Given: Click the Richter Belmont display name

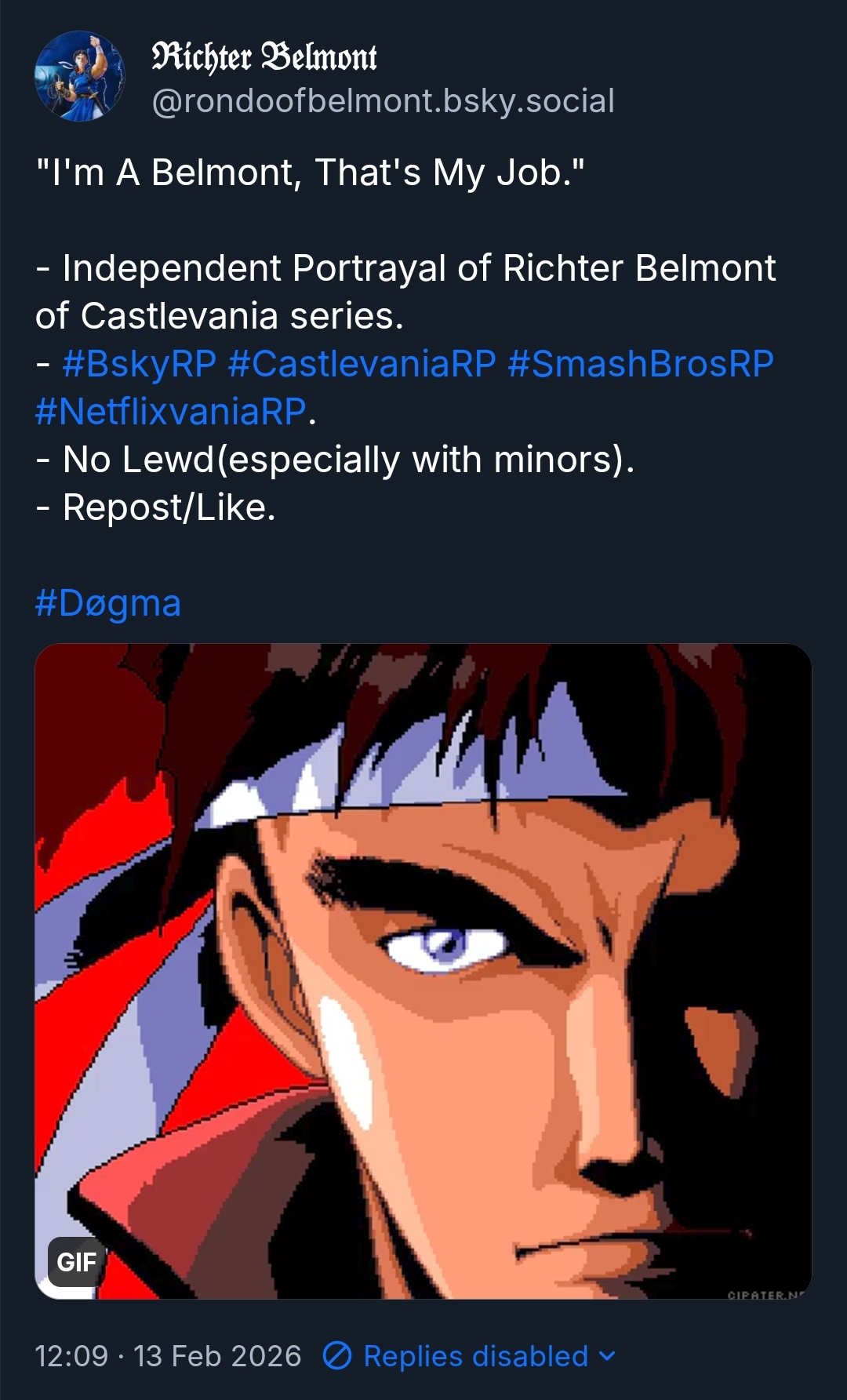Looking at the screenshot, I should pyautogui.click(x=264, y=56).
